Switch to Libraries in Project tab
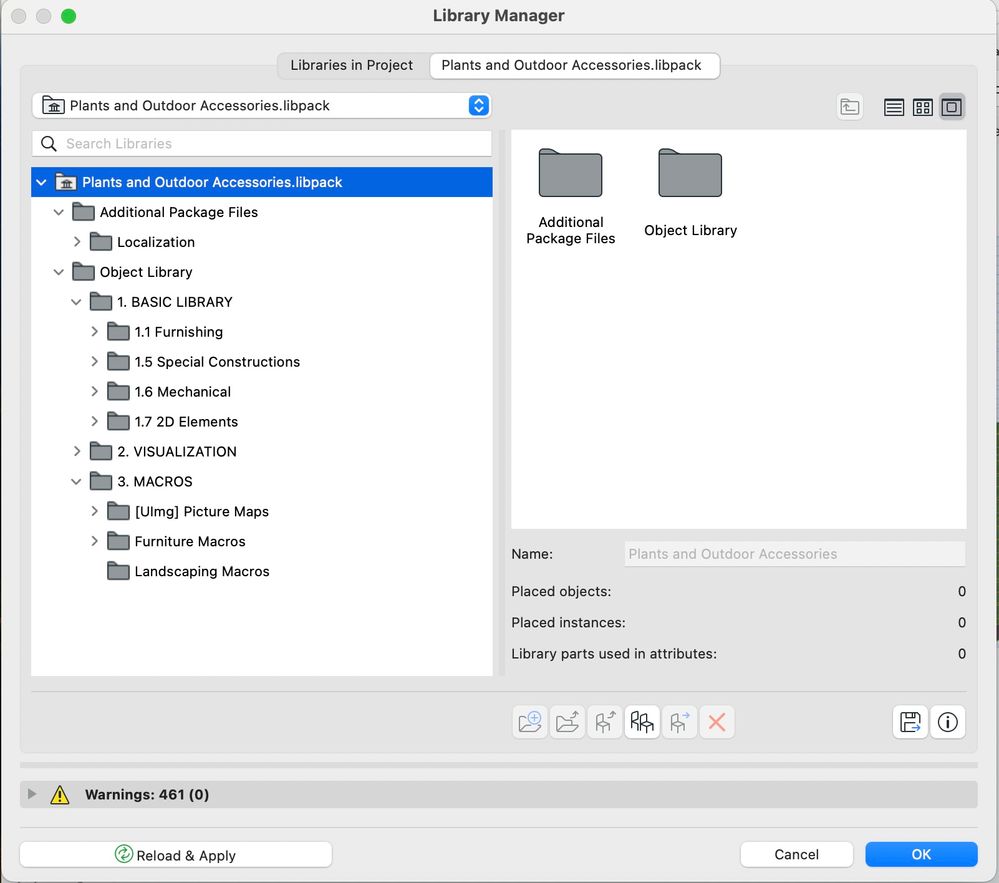This screenshot has width=999, height=883. point(352,66)
